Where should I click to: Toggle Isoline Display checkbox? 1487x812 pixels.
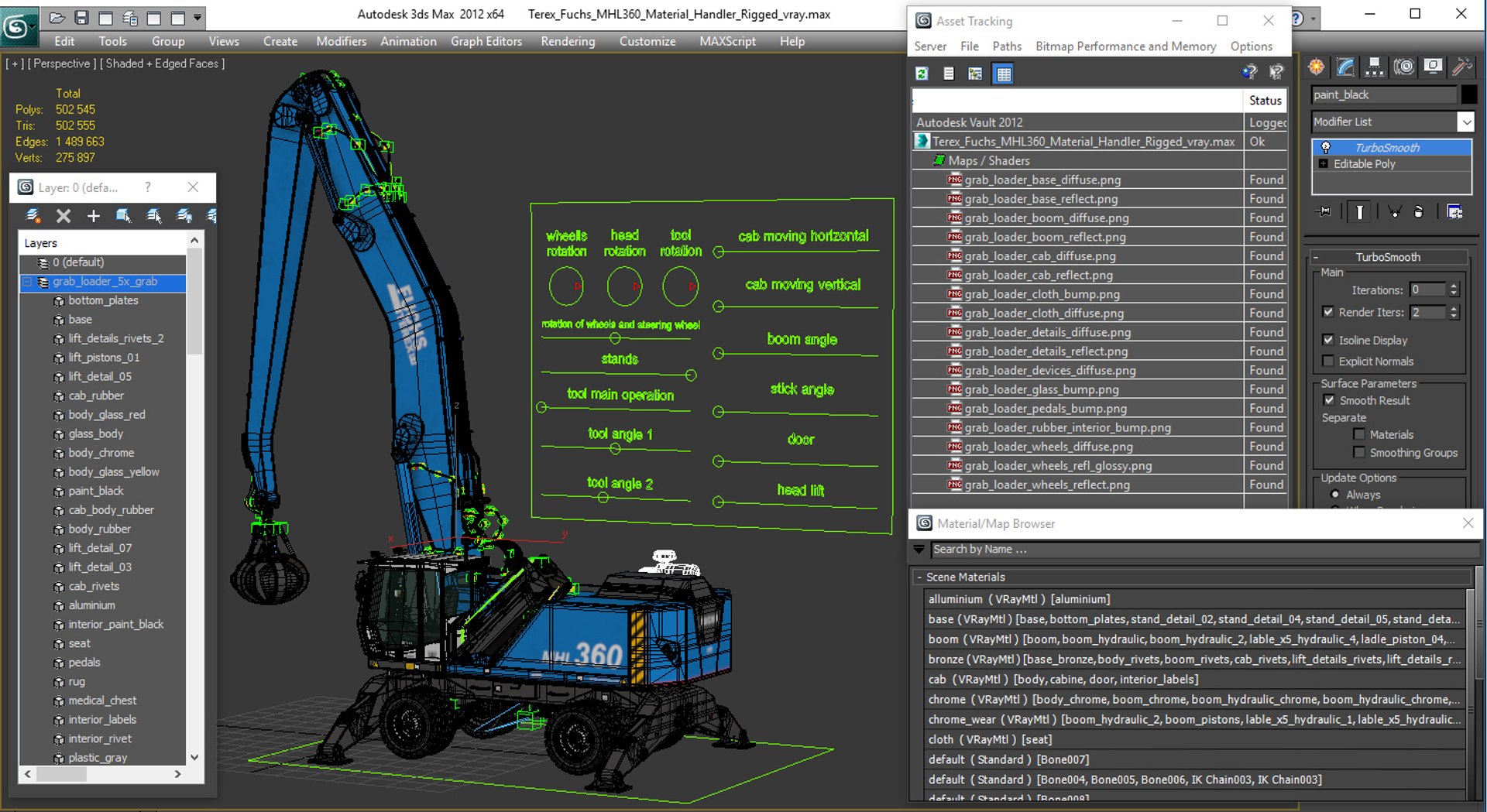click(1328, 340)
